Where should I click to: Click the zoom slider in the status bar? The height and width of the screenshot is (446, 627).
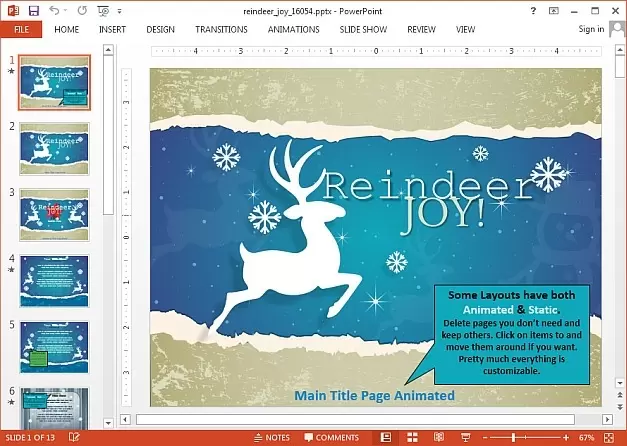pos(513,438)
